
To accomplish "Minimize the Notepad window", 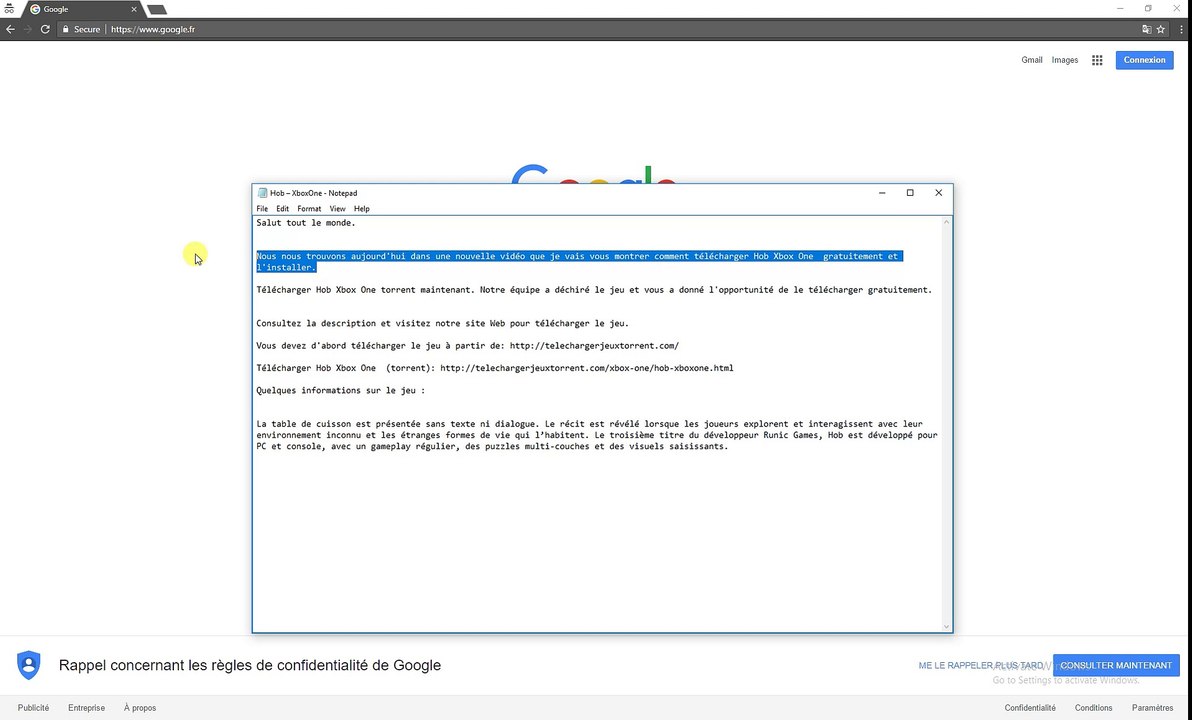I will (x=882, y=193).
